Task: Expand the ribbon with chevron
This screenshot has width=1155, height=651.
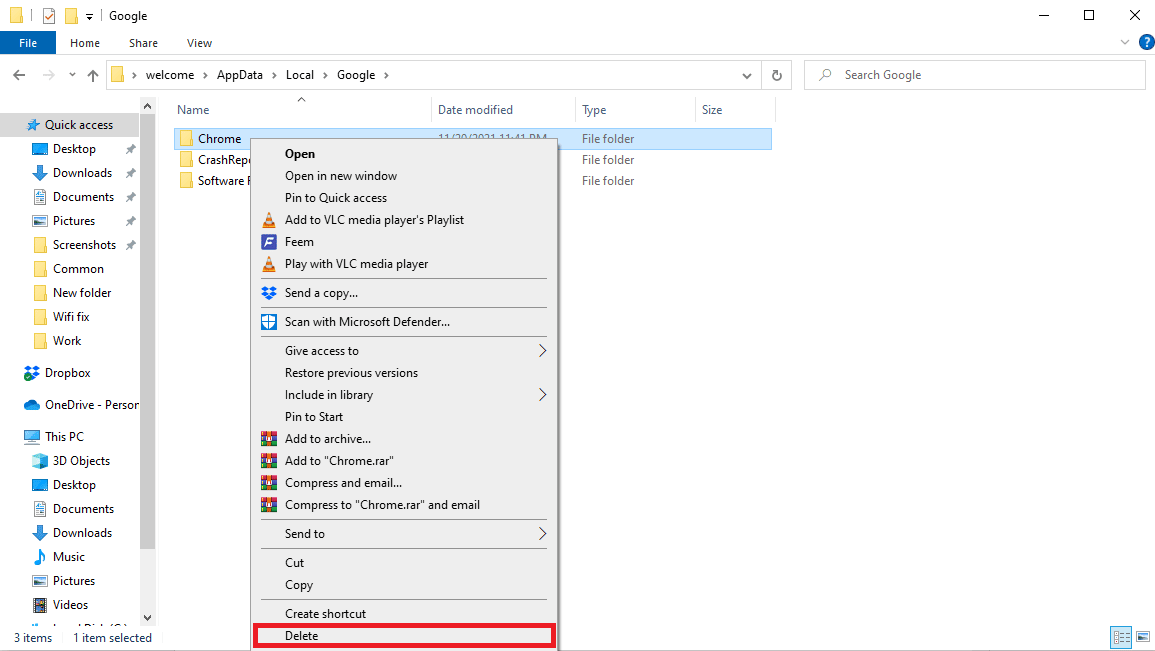Action: coord(1125,43)
